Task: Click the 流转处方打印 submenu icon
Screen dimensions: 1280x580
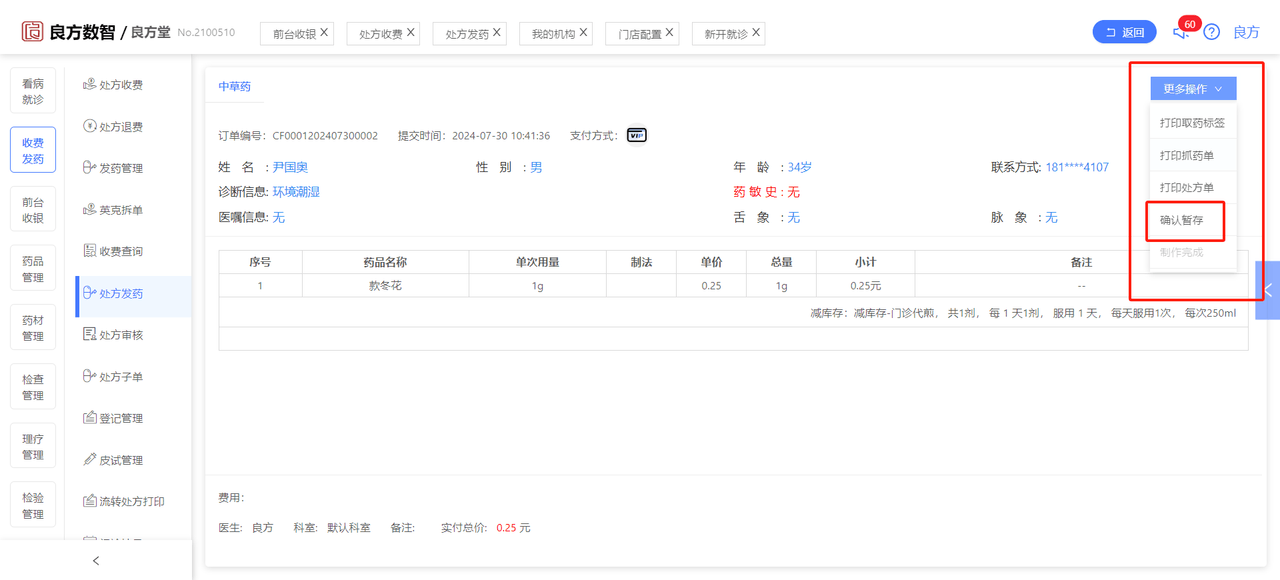Action: click(x=89, y=501)
